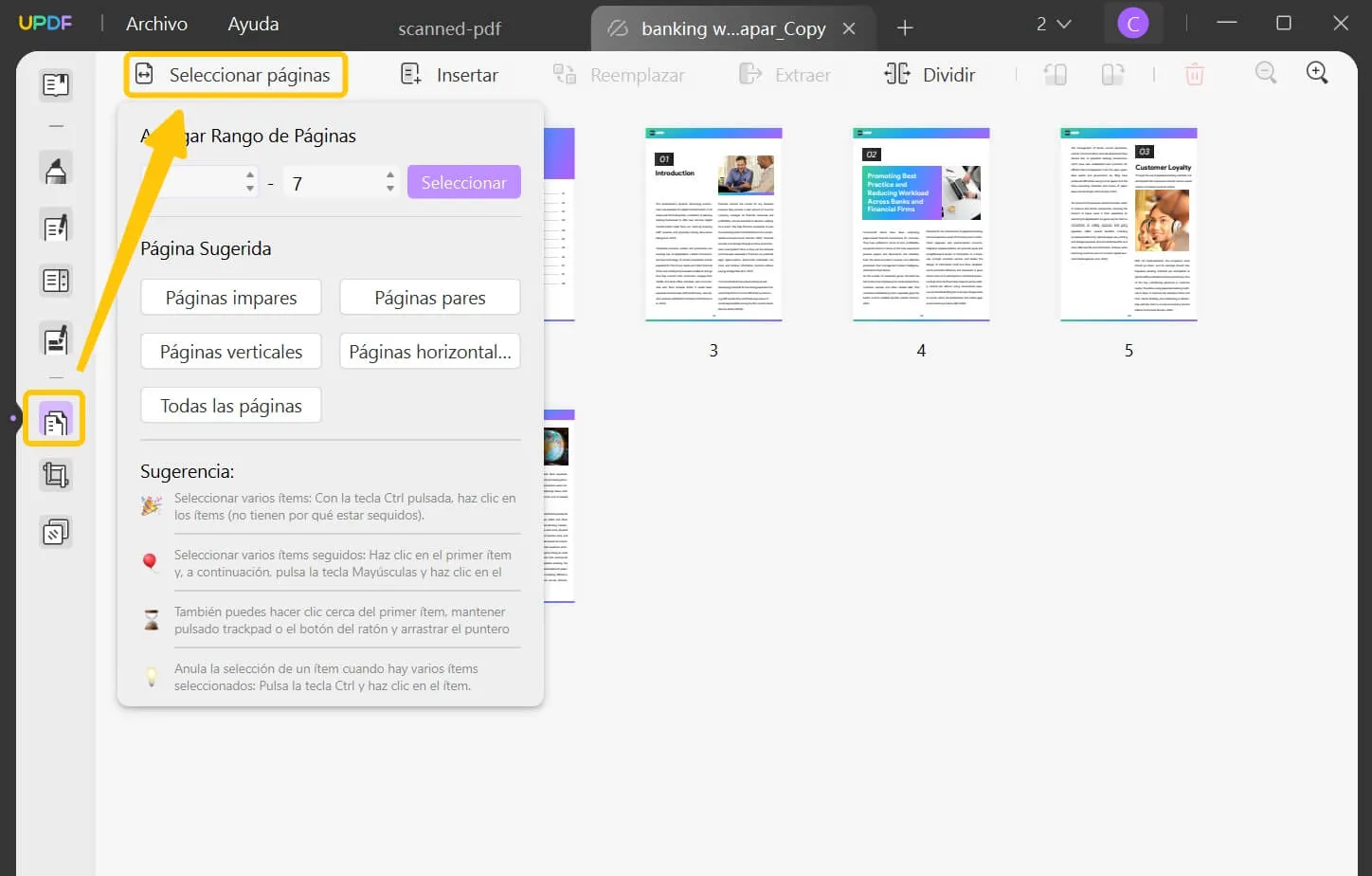This screenshot has height=876, width=1372.
Task: Select page 3 thumbnail Introduction
Action: [713, 225]
